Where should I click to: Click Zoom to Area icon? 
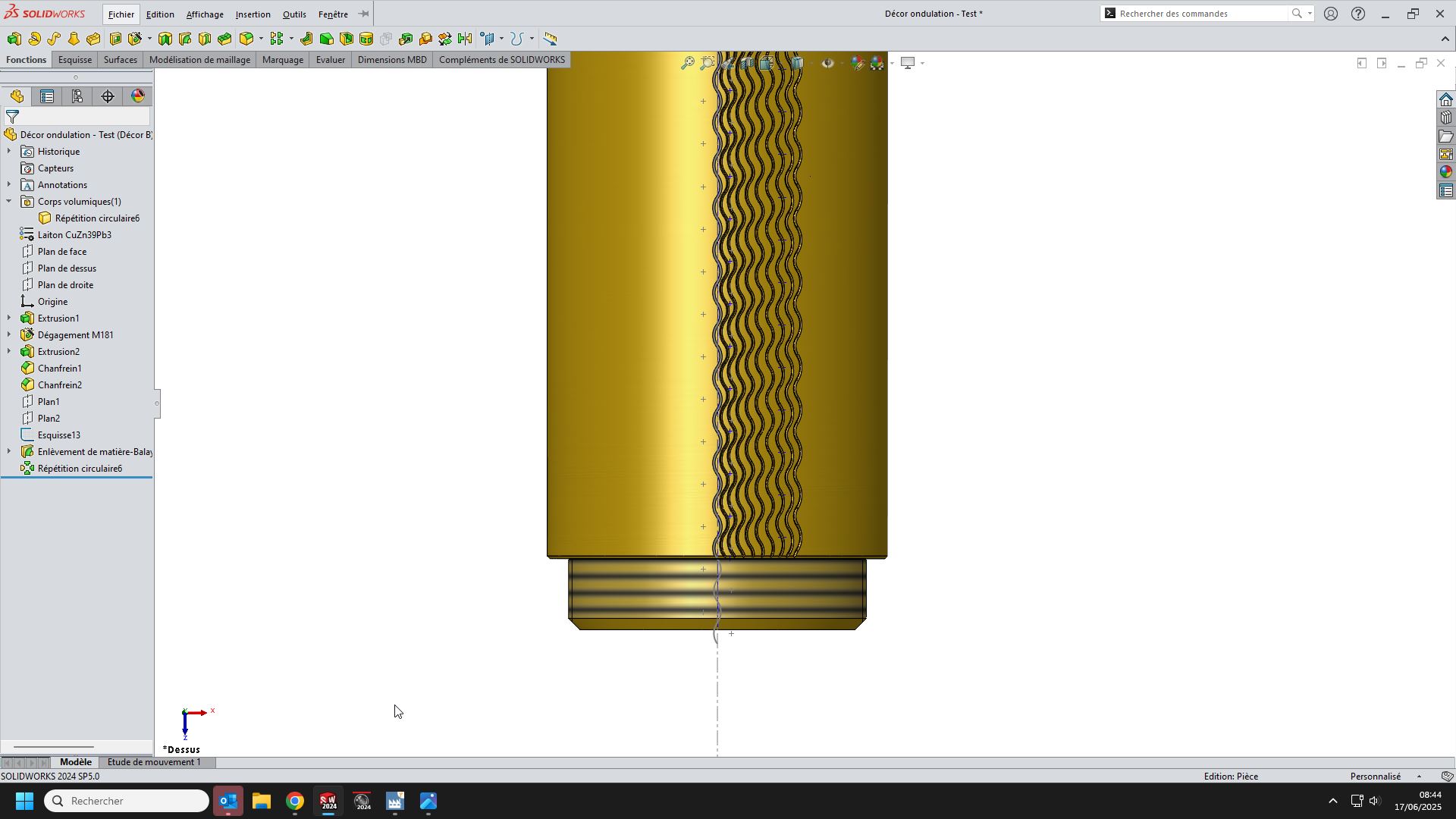[x=707, y=63]
